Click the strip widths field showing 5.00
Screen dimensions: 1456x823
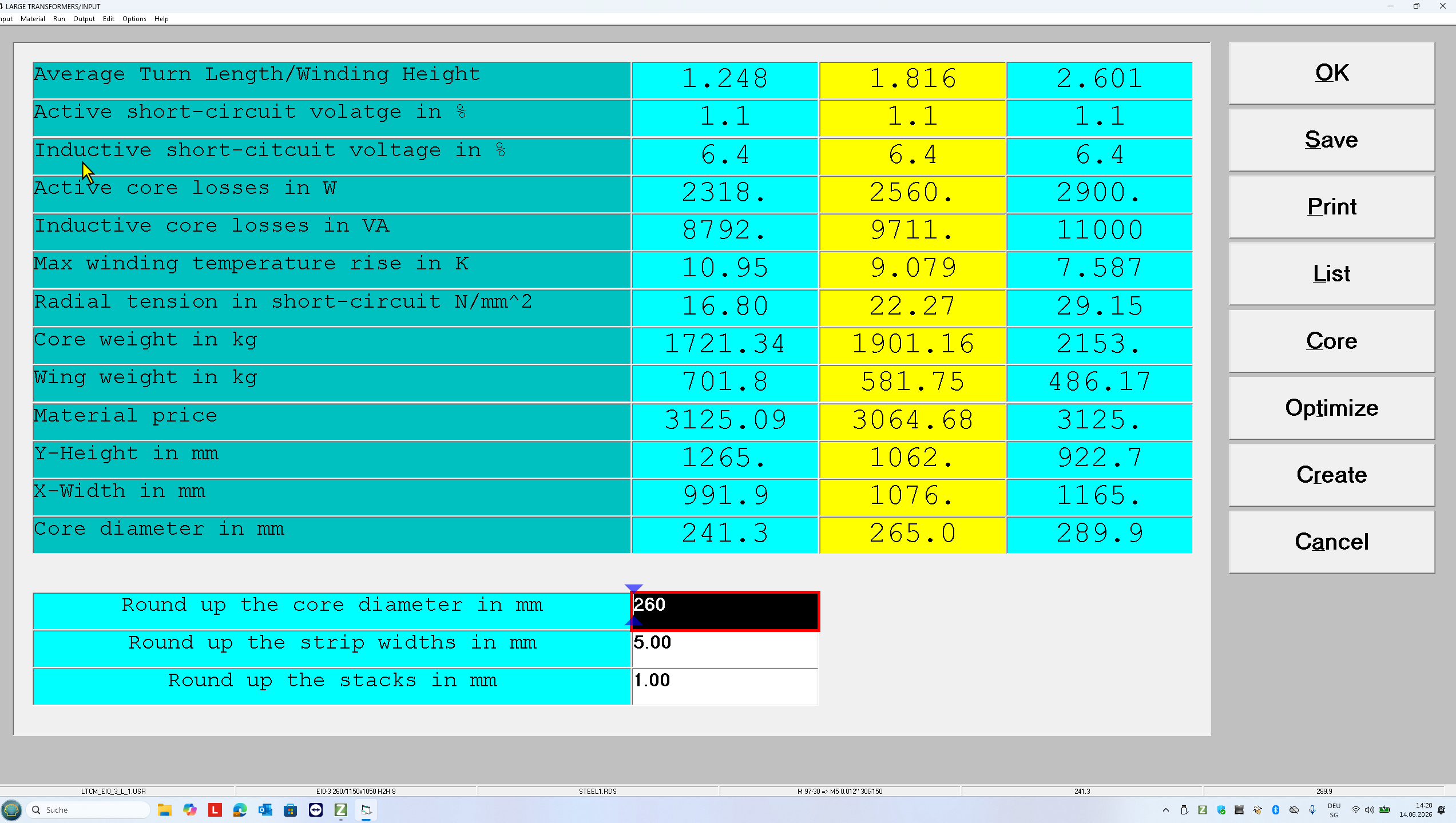point(725,649)
